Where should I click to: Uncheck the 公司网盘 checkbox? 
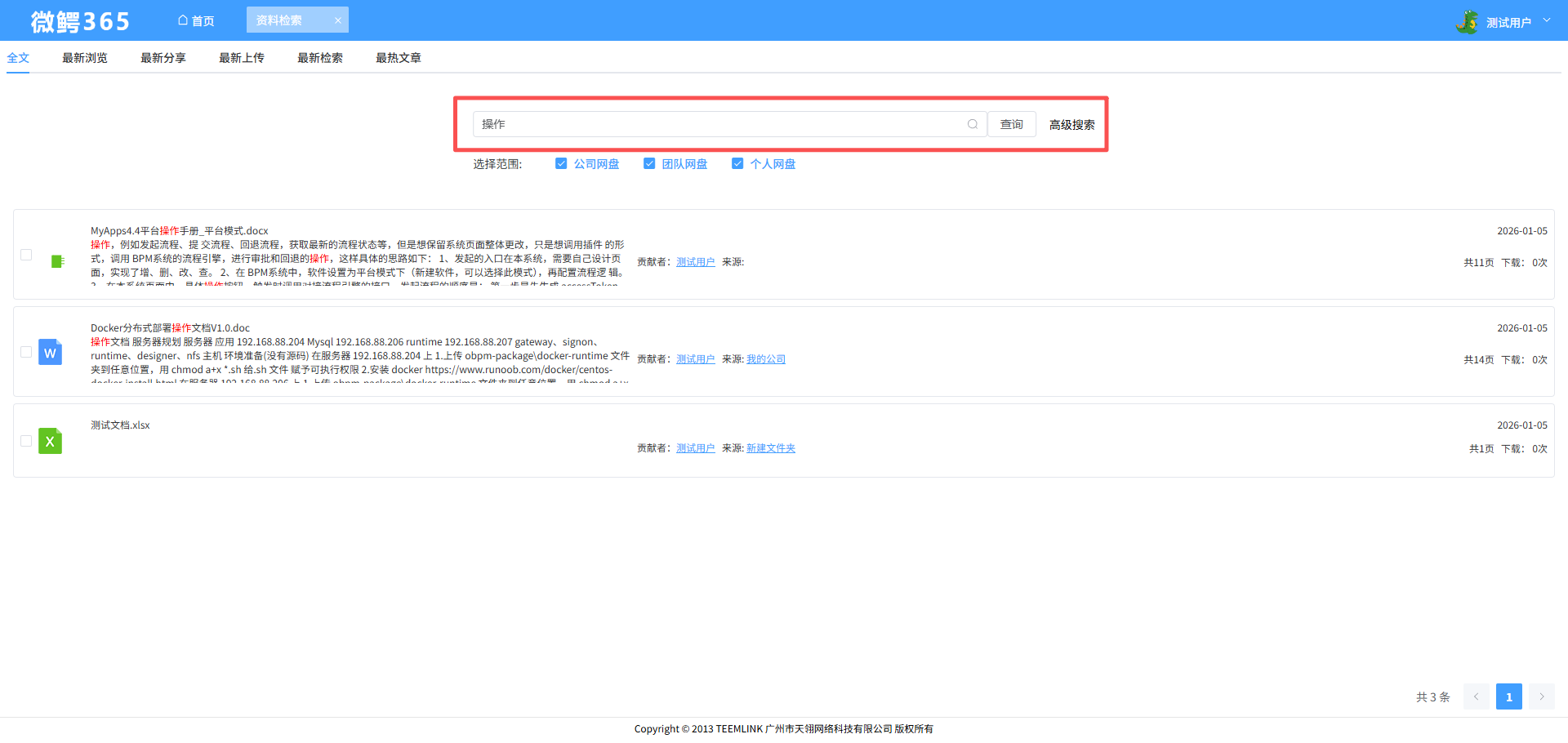pos(561,163)
